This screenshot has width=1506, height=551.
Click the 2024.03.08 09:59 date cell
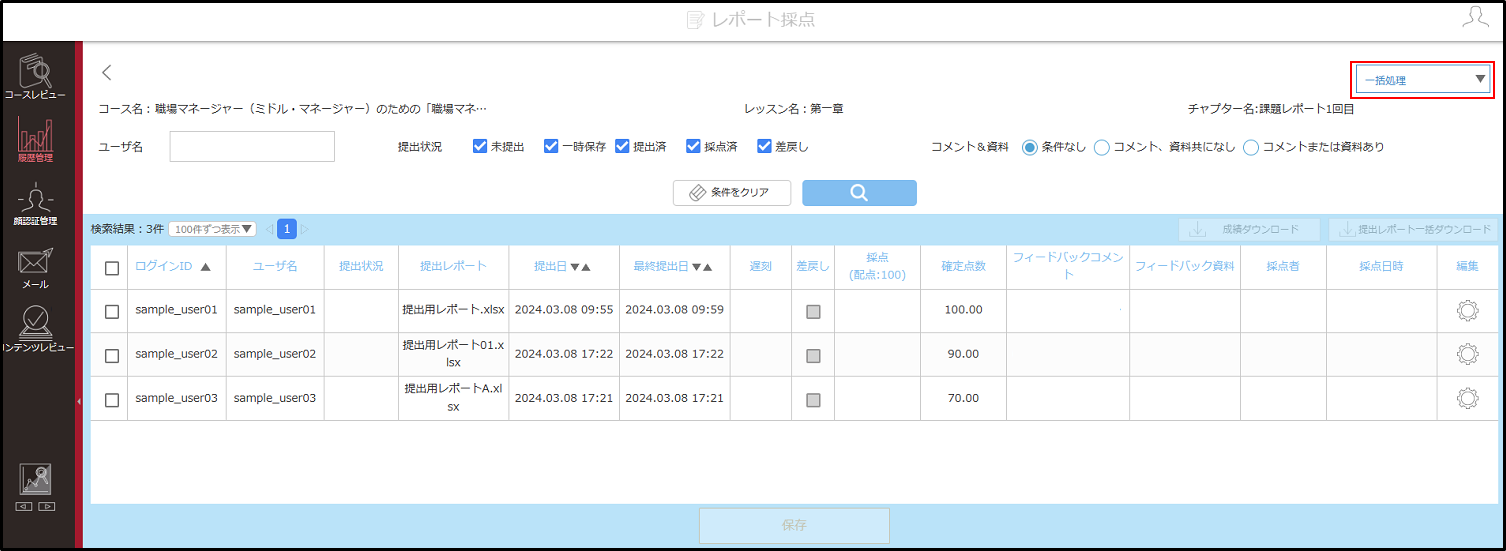coord(674,310)
